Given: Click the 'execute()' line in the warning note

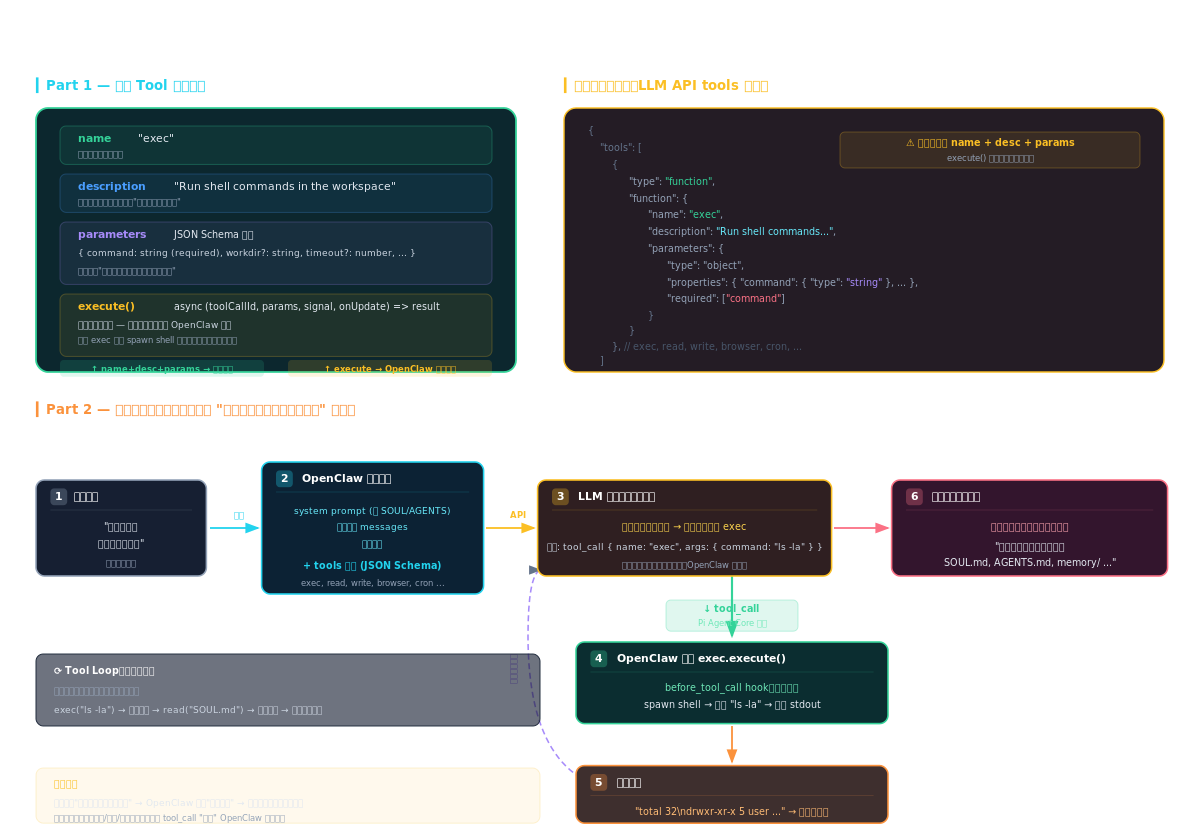Looking at the screenshot, I should pyautogui.click(x=990, y=158).
